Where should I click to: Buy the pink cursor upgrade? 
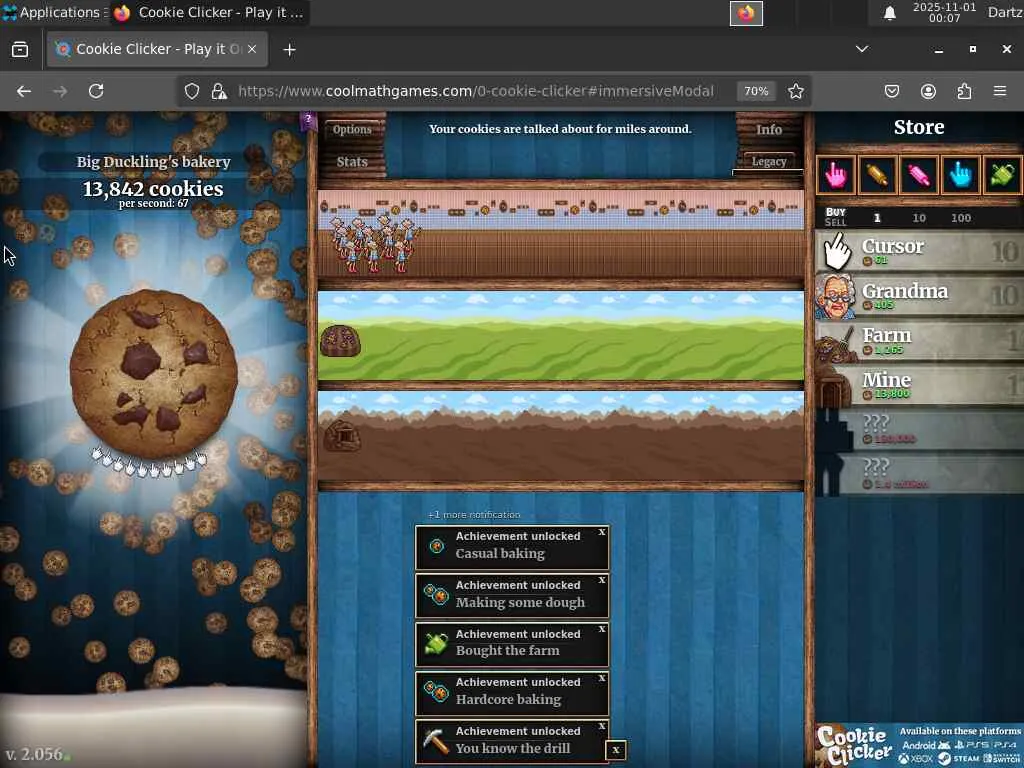coord(835,174)
